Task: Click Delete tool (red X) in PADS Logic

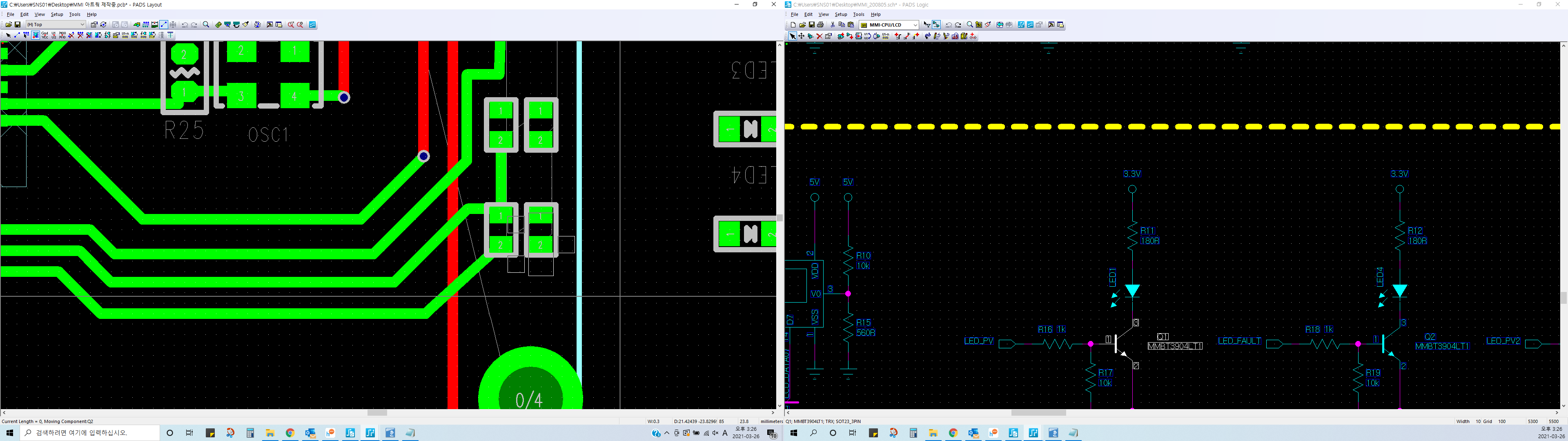Action: click(x=820, y=36)
